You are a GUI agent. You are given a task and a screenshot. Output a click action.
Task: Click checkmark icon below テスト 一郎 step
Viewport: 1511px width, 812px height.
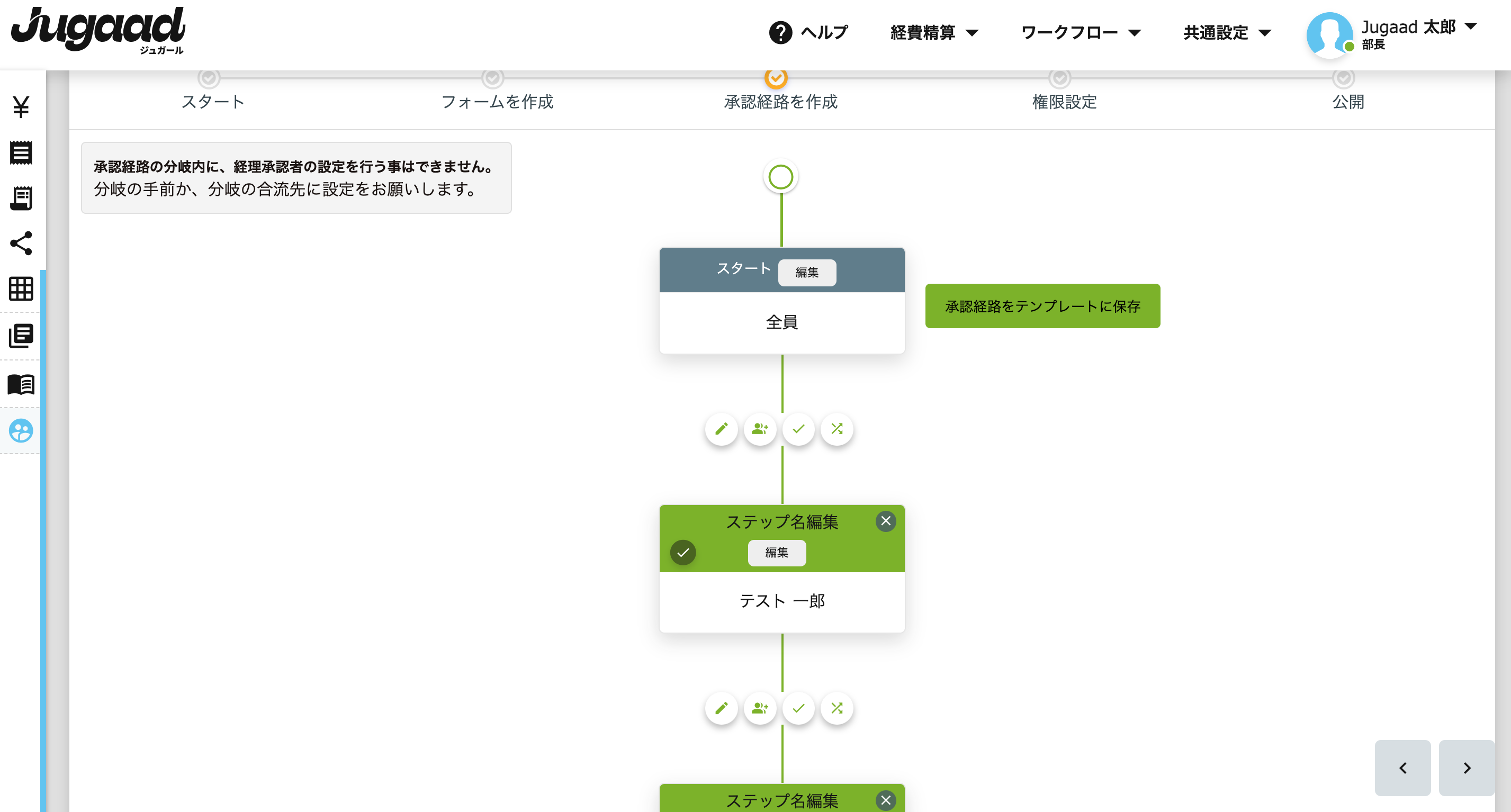(798, 708)
